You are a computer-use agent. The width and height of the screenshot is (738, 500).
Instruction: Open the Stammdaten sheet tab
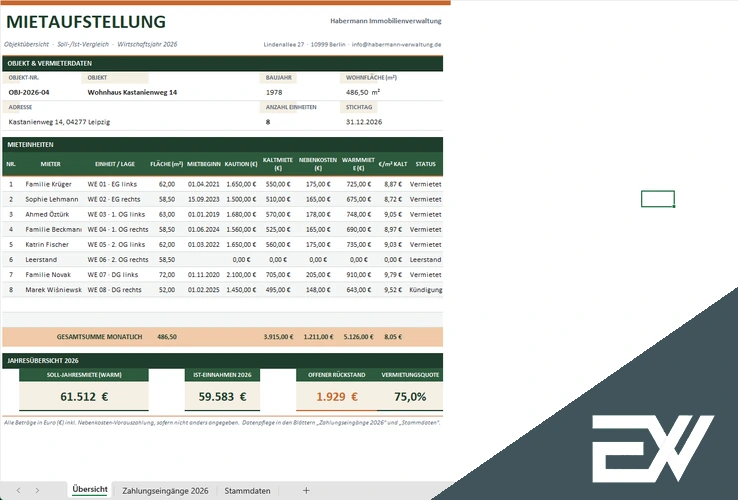tap(247, 491)
